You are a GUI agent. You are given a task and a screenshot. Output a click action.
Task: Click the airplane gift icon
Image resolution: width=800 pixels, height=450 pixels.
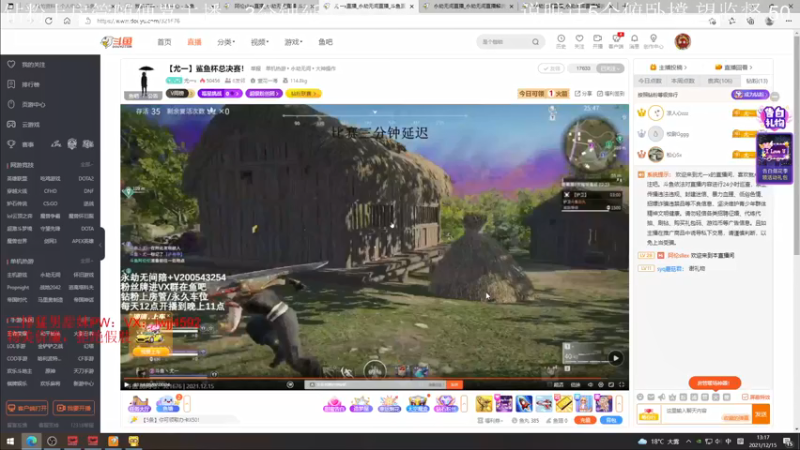coord(544,404)
